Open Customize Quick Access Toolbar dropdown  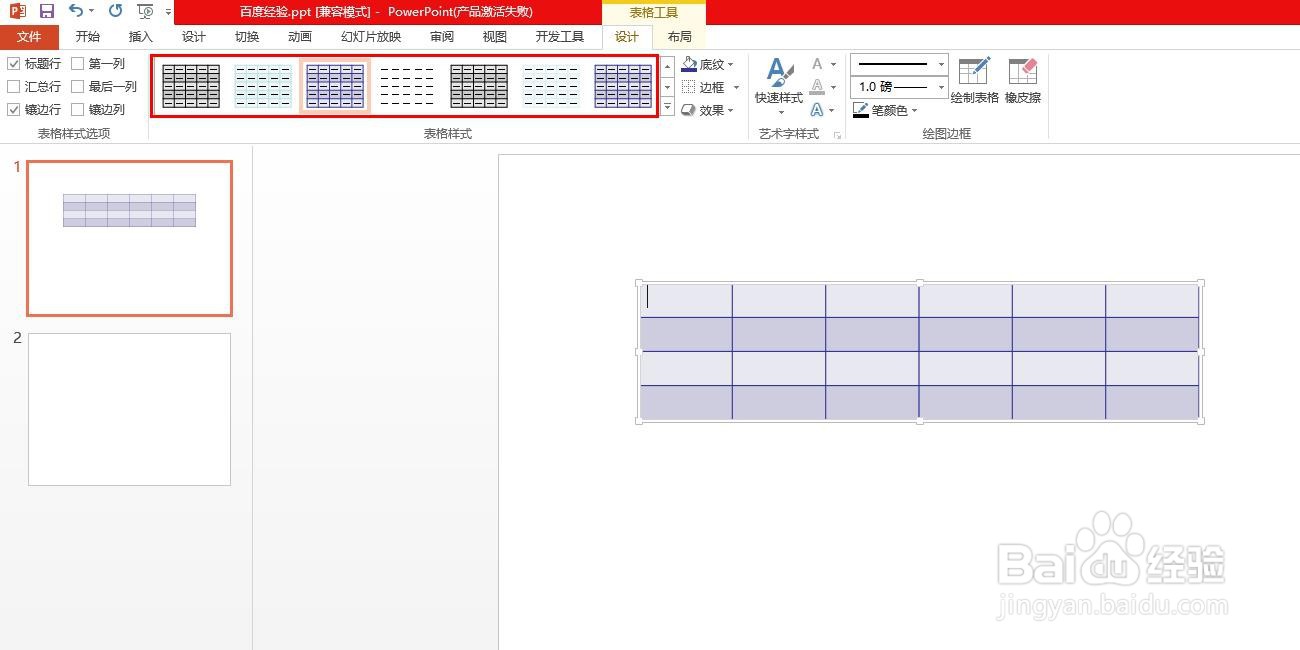[x=167, y=12]
